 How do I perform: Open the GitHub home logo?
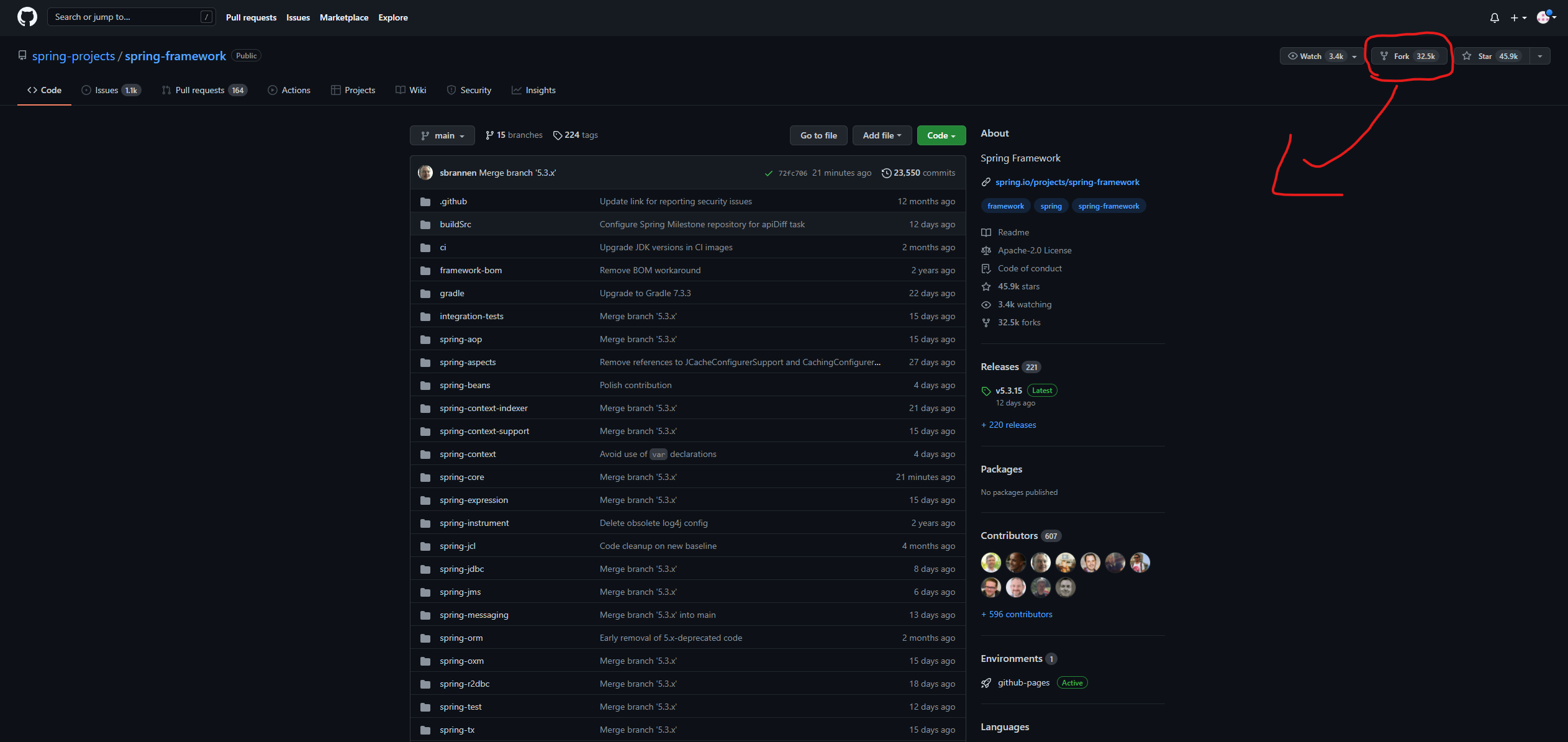[27, 17]
